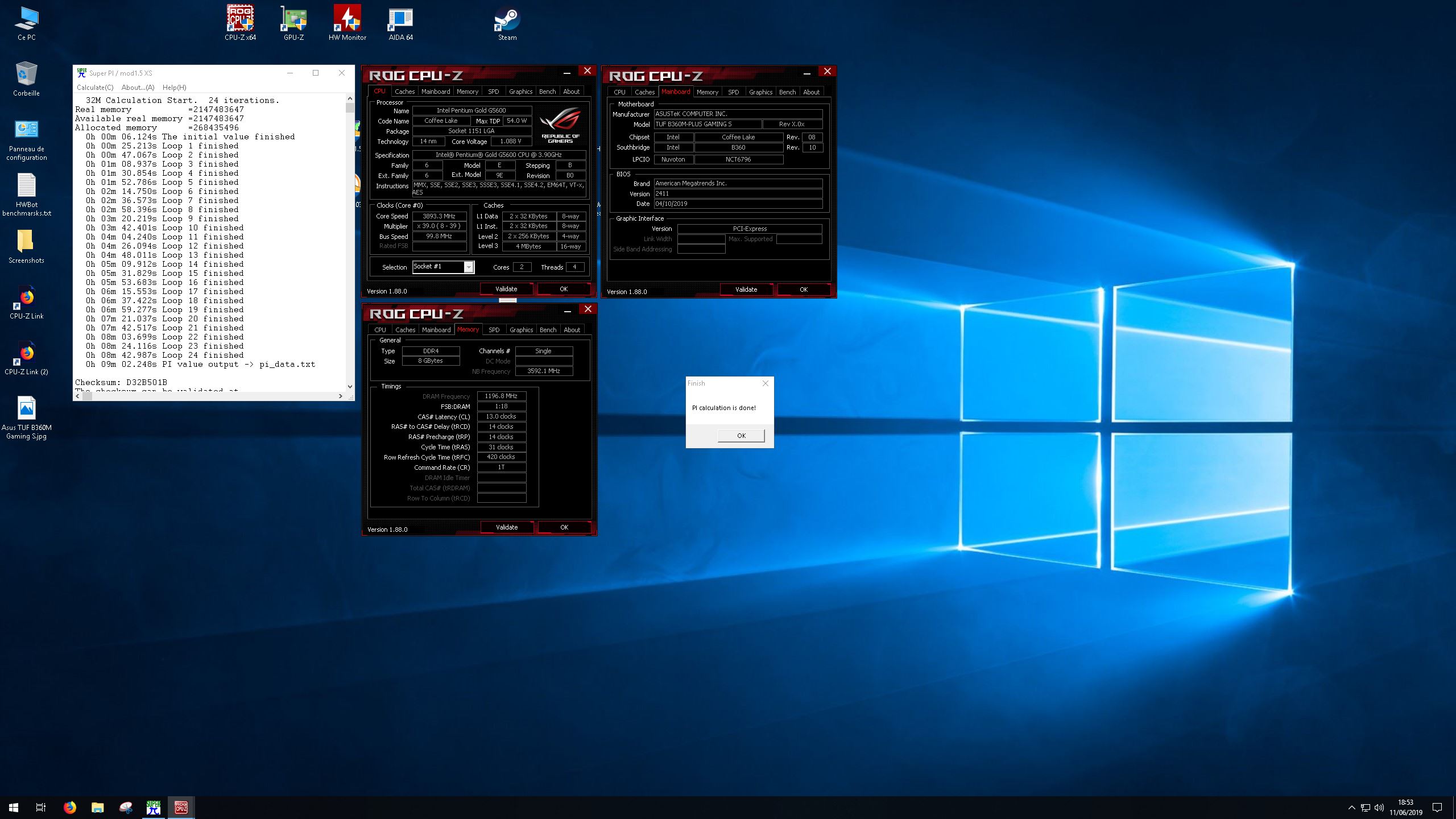Select GPU-Z desktop shortcut

coord(293,24)
